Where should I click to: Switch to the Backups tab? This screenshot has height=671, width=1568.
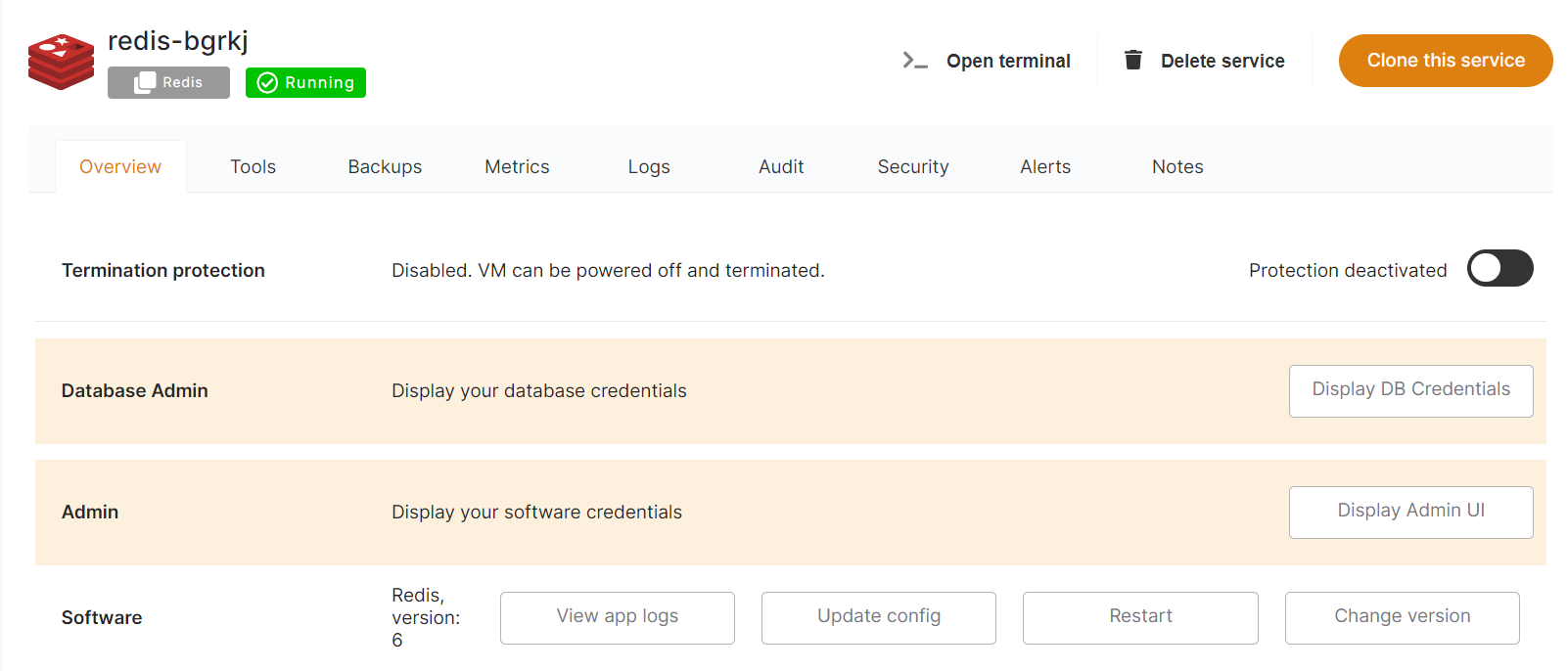(x=385, y=166)
